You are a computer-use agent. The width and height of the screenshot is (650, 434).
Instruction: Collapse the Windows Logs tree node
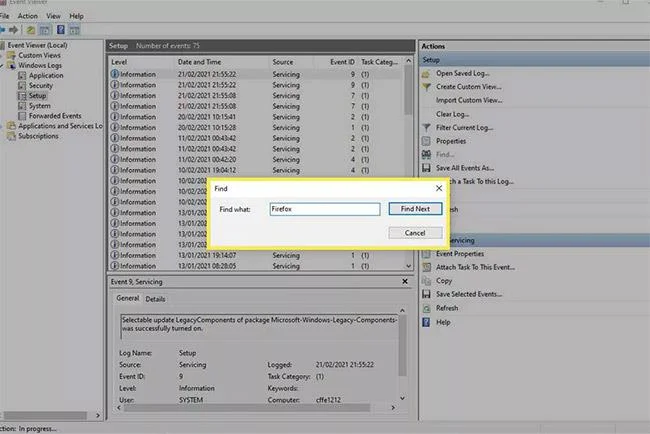coord(2,65)
